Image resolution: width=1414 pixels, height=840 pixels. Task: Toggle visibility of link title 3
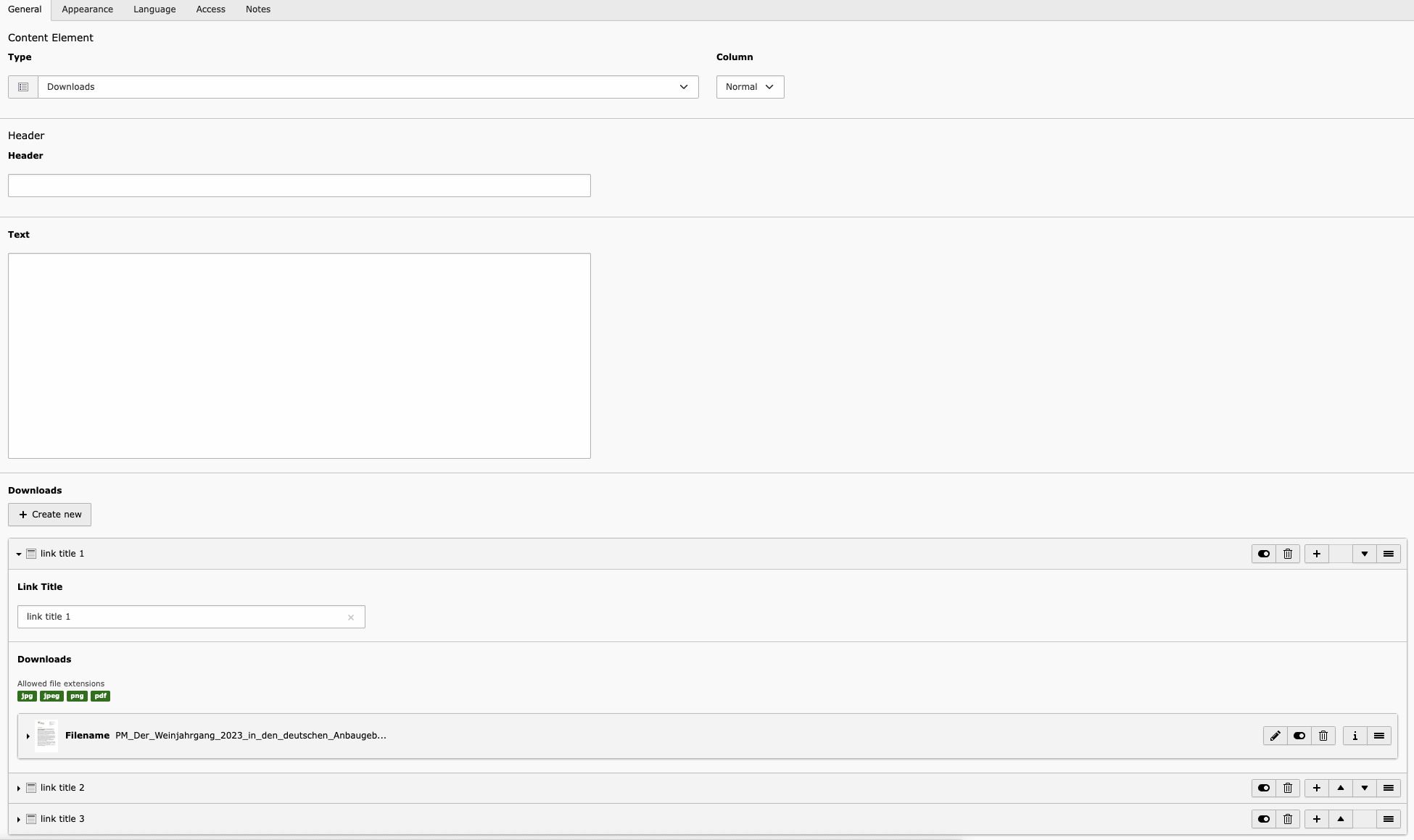tap(1264, 819)
